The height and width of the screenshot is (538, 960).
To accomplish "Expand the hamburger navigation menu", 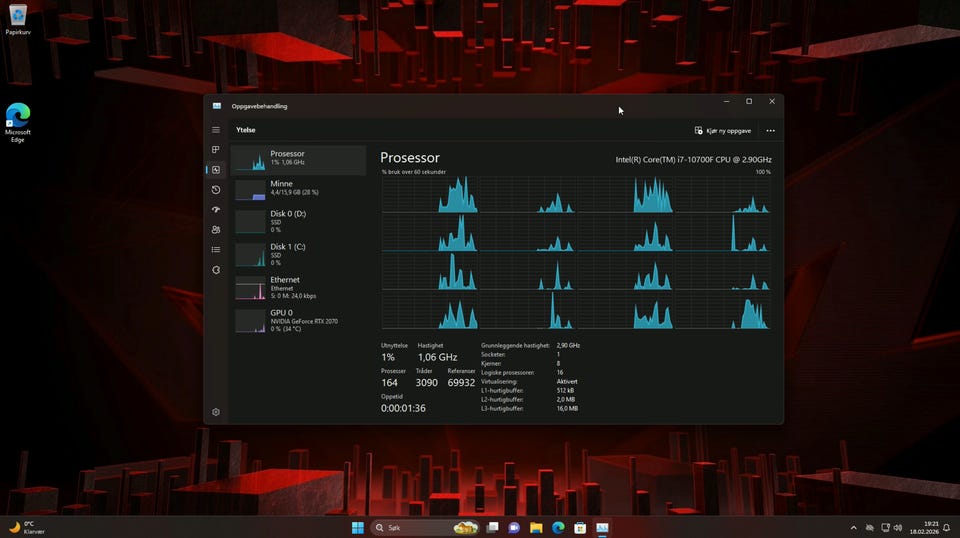I will coord(216,130).
